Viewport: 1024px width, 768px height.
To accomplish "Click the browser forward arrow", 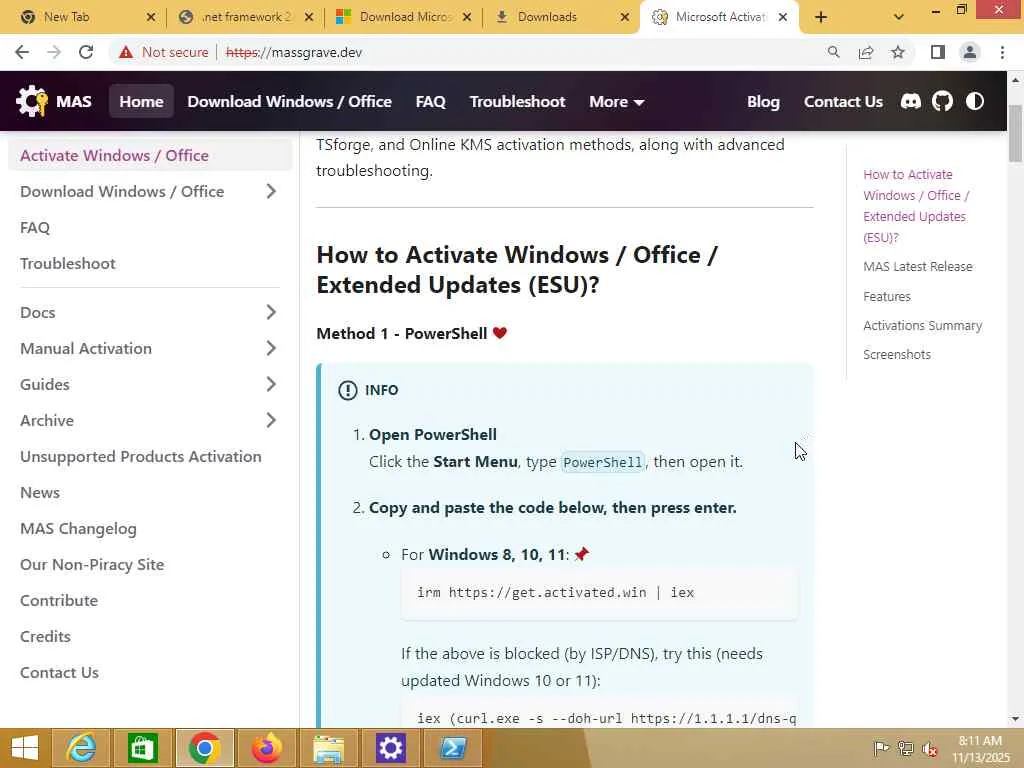I will coord(54,52).
